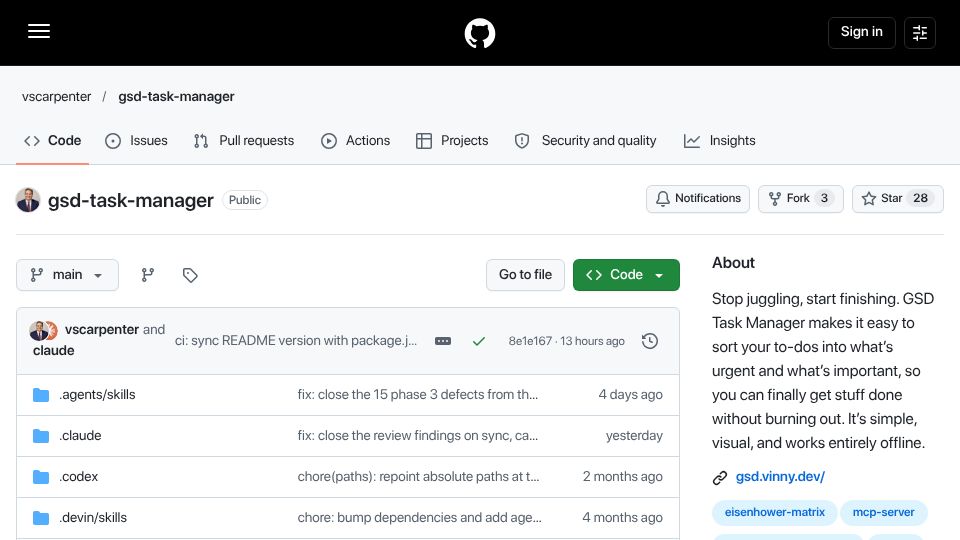Open the Pull requests tab
Viewport: 960px width, 540px height.
pos(244,141)
